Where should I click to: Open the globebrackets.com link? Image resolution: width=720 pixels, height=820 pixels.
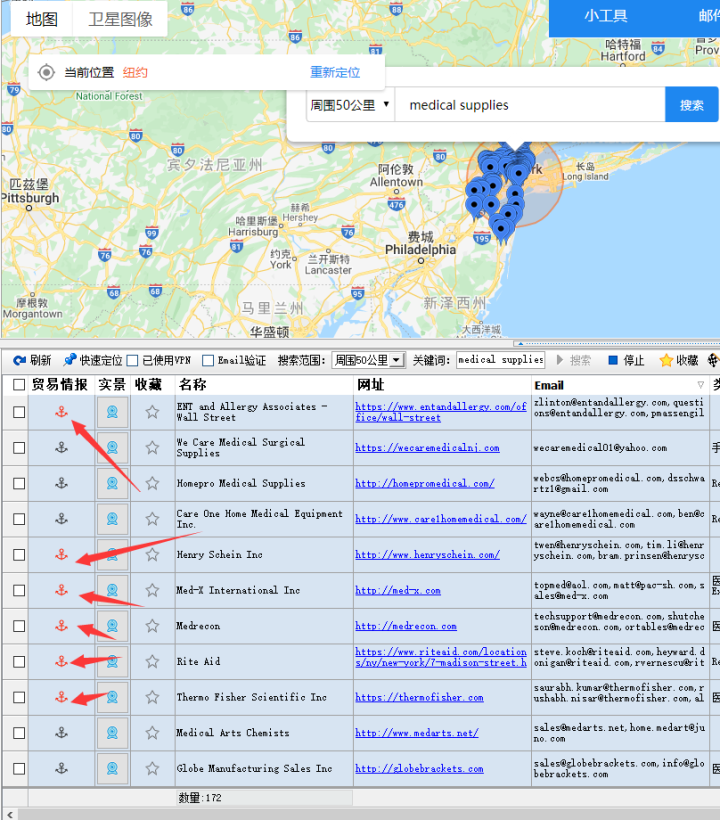pyautogui.click(x=419, y=768)
